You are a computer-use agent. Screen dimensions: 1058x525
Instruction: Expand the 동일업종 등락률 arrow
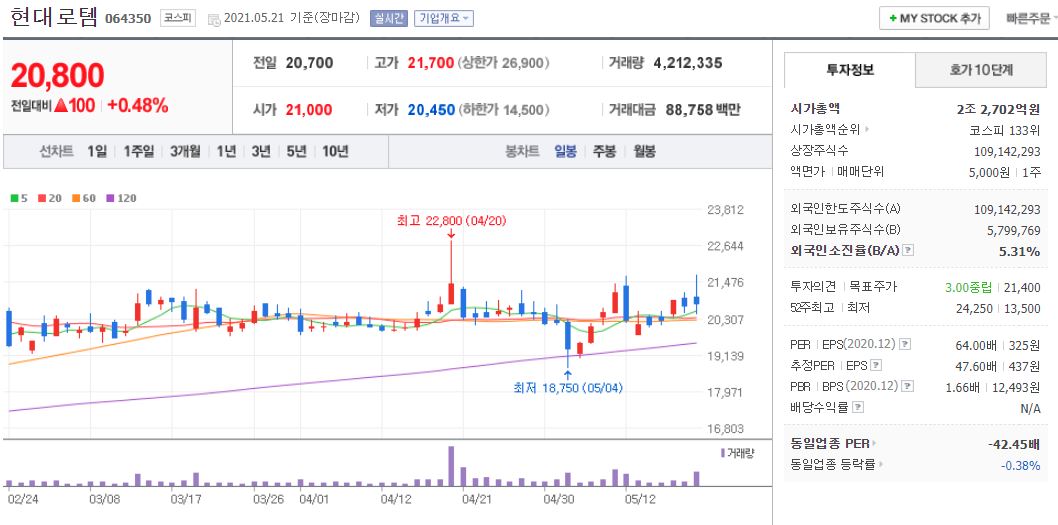[x=881, y=464]
